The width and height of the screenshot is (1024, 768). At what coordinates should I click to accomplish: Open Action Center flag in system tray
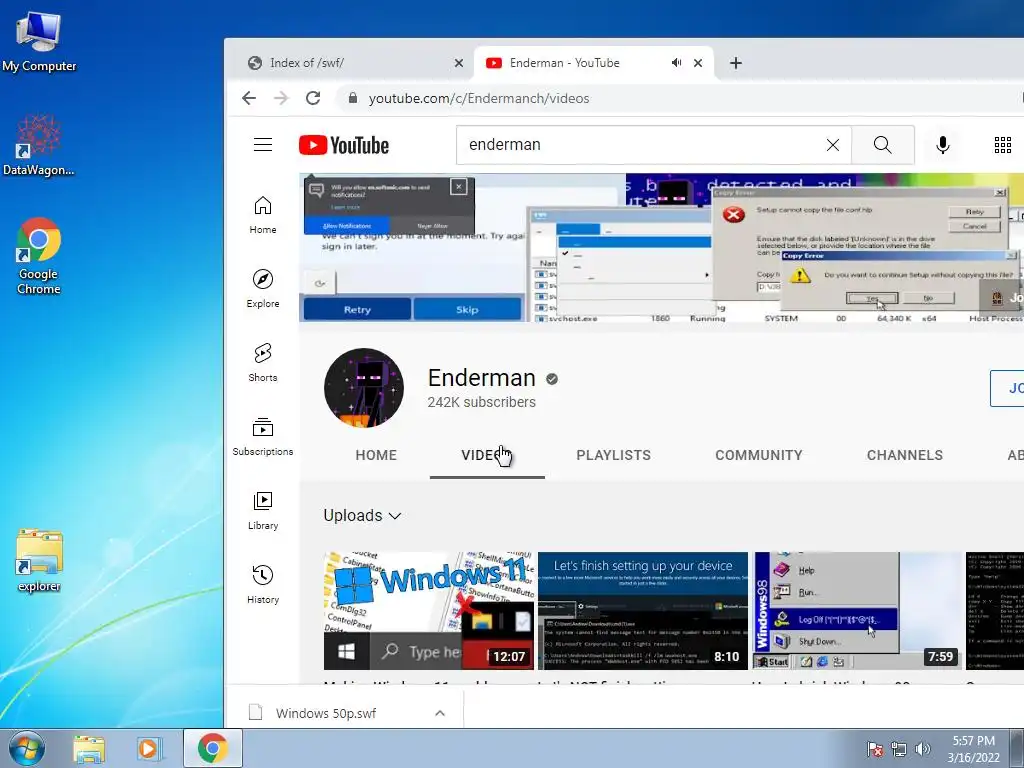pyautogui.click(x=874, y=749)
